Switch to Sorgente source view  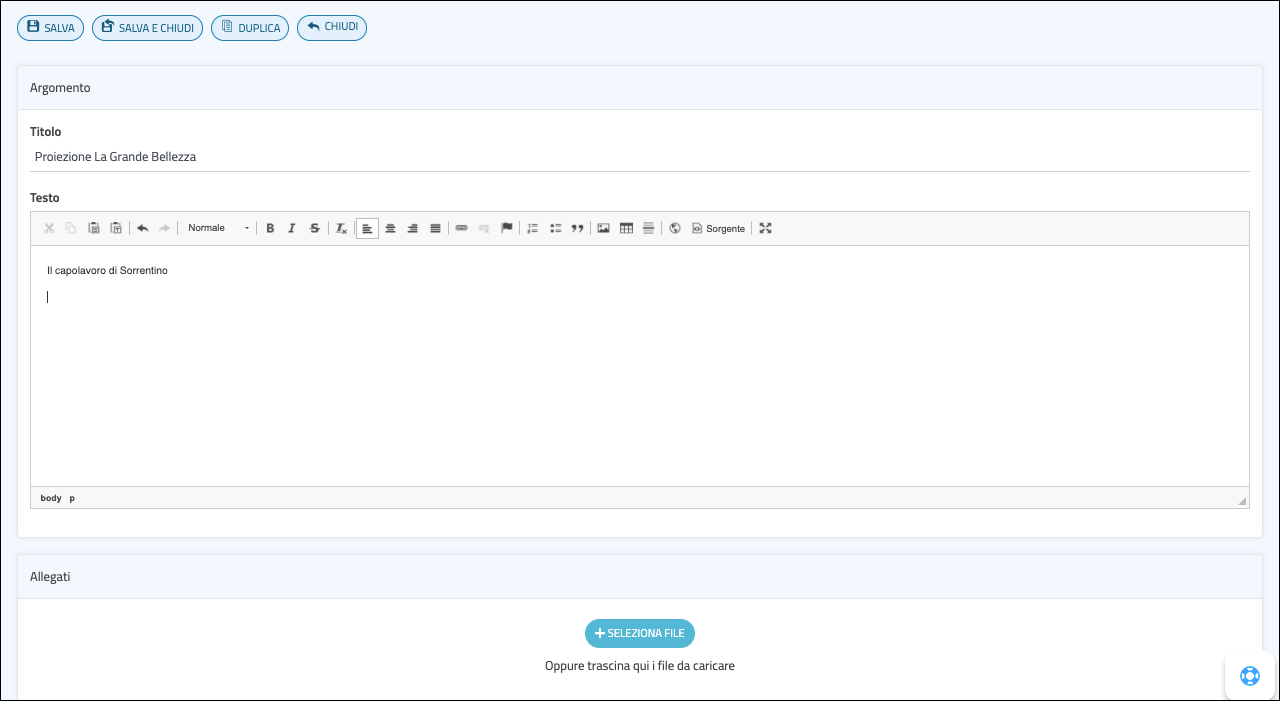[718, 228]
